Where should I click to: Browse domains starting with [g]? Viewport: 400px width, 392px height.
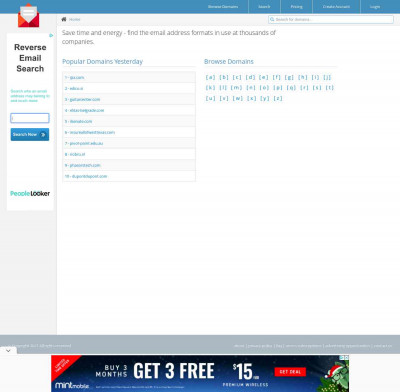pos(289,77)
